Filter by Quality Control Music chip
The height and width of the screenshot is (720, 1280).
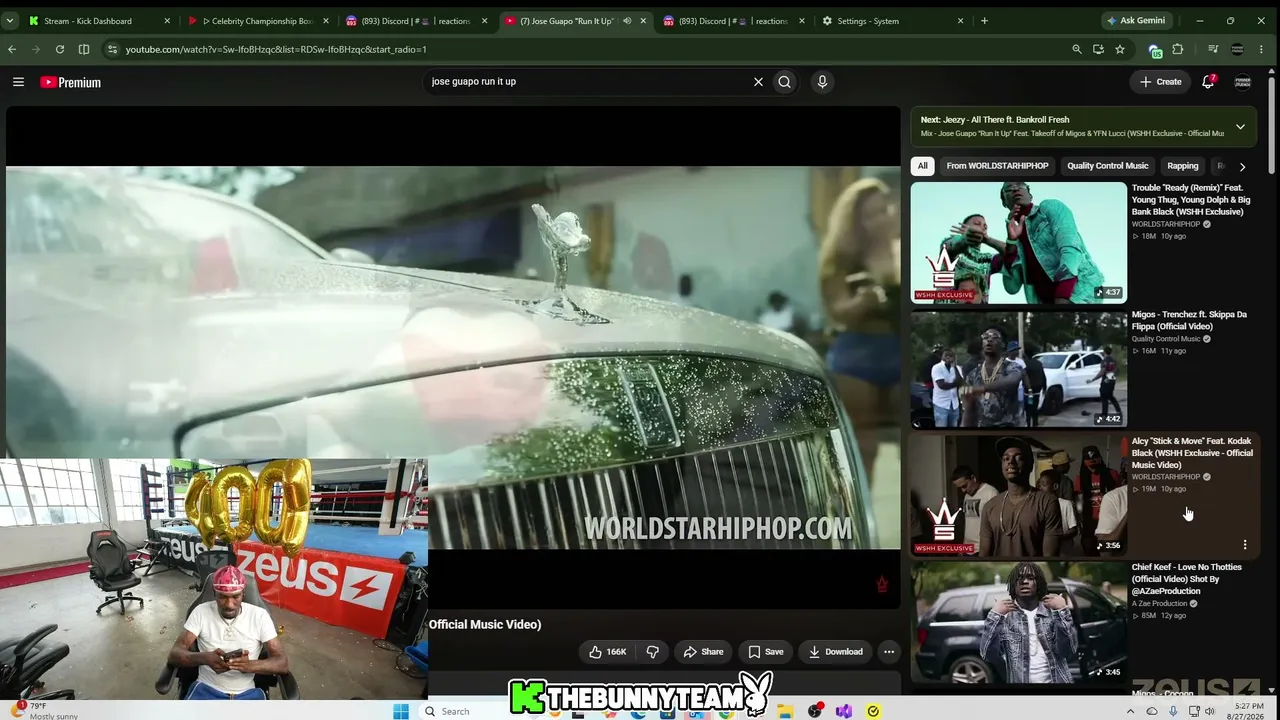pyautogui.click(x=1107, y=166)
